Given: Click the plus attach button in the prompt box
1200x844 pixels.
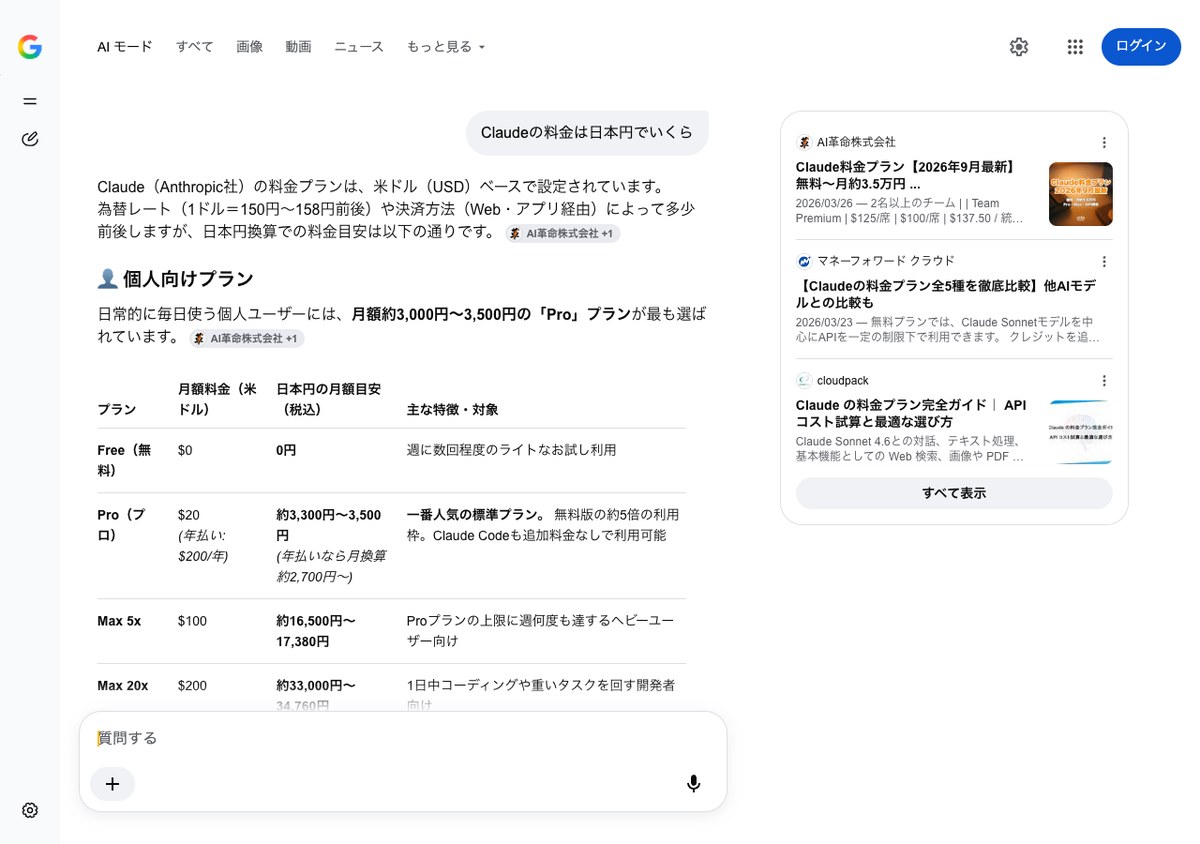Looking at the screenshot, I should pos(112,784).
